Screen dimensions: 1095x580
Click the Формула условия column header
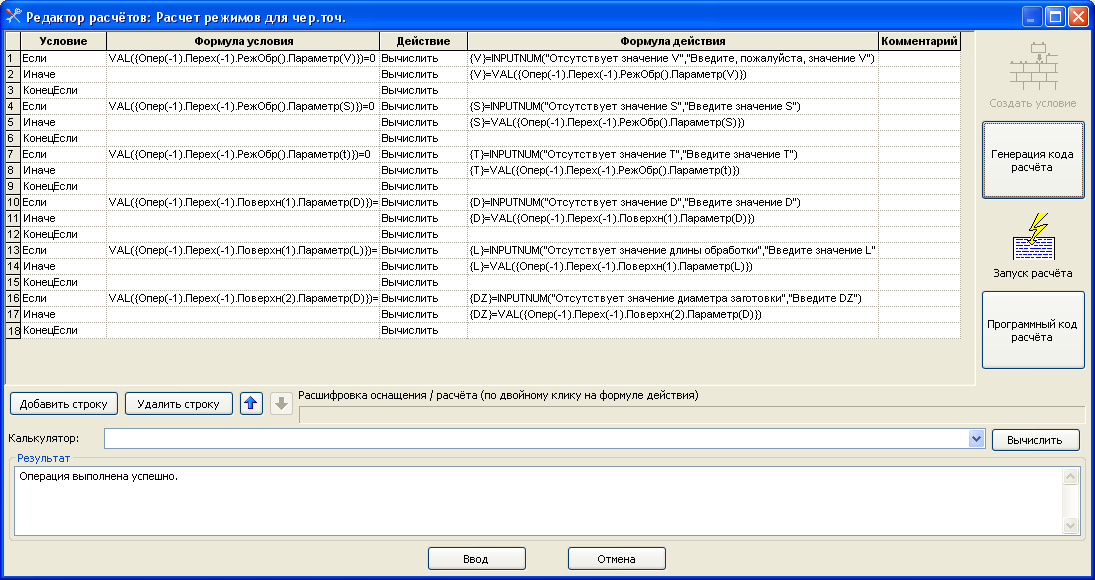coord(243,41)
